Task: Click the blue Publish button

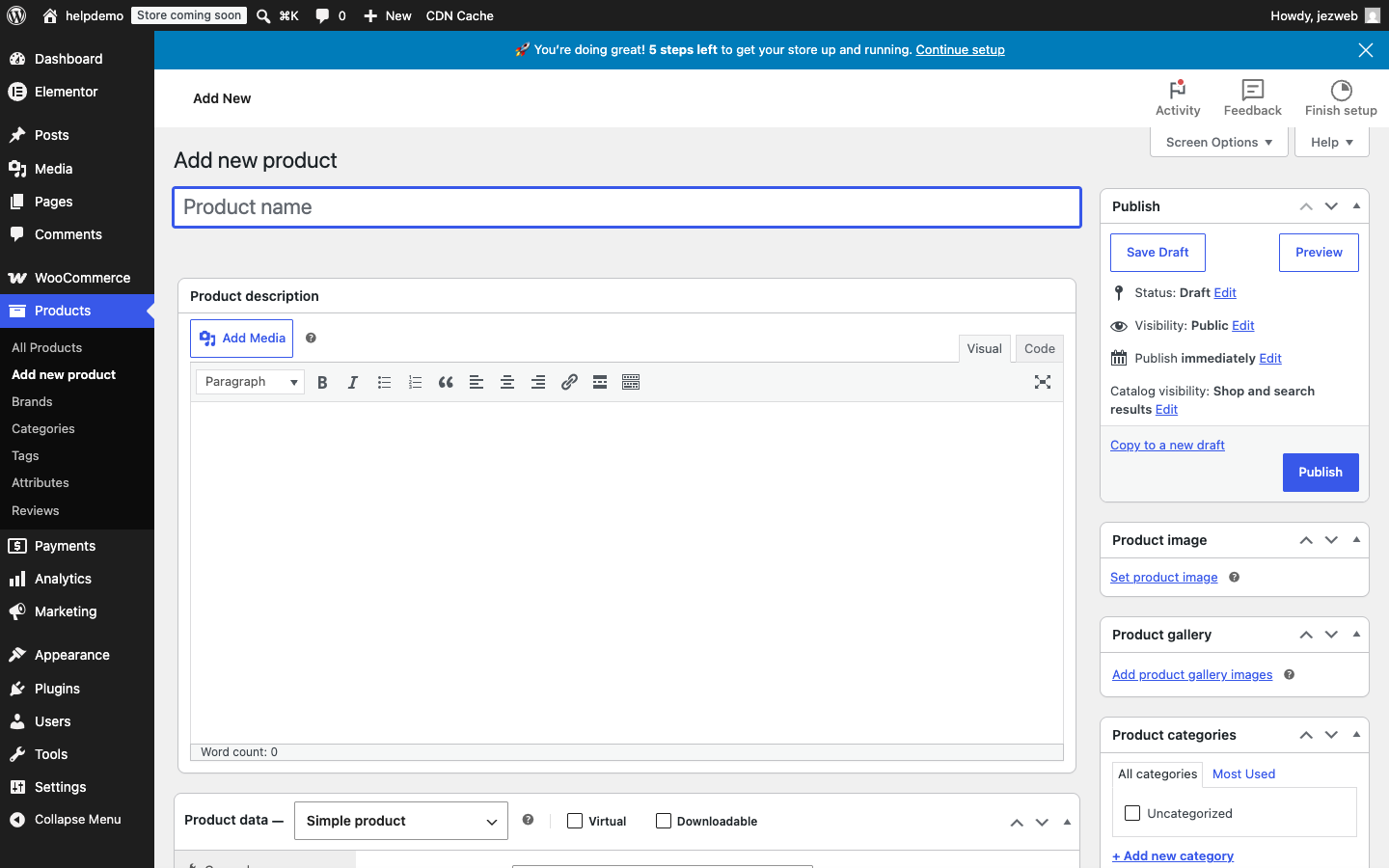Action: pos(1321,473)
